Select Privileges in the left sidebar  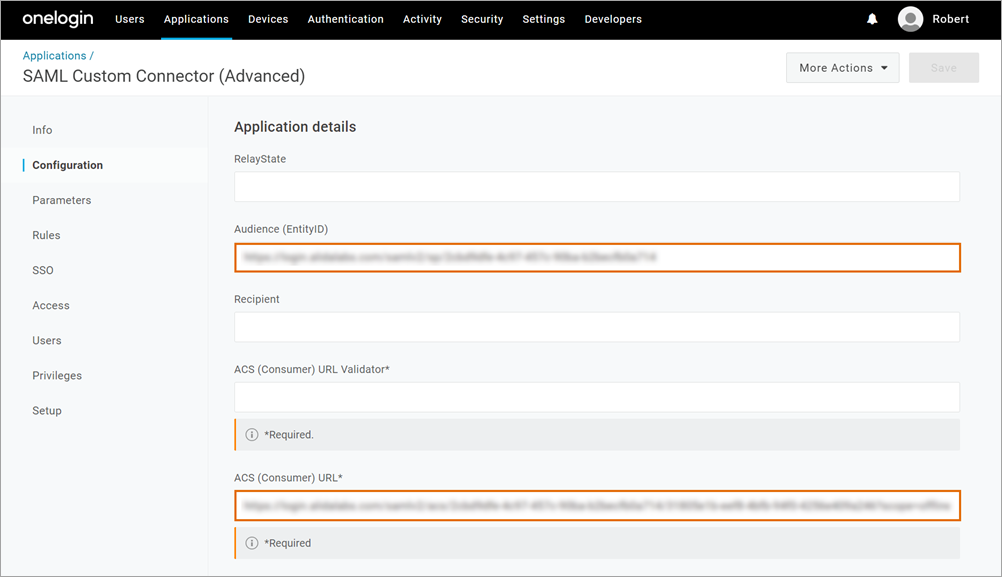tap(57, 375)
